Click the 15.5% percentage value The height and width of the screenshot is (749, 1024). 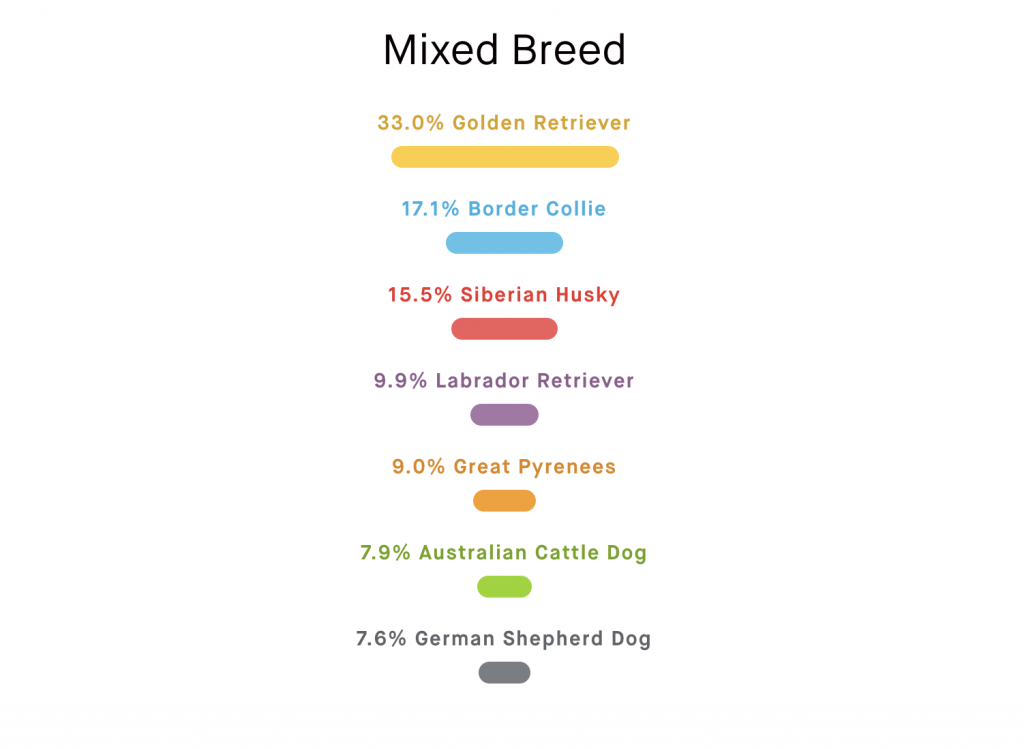tap(420, 295)
